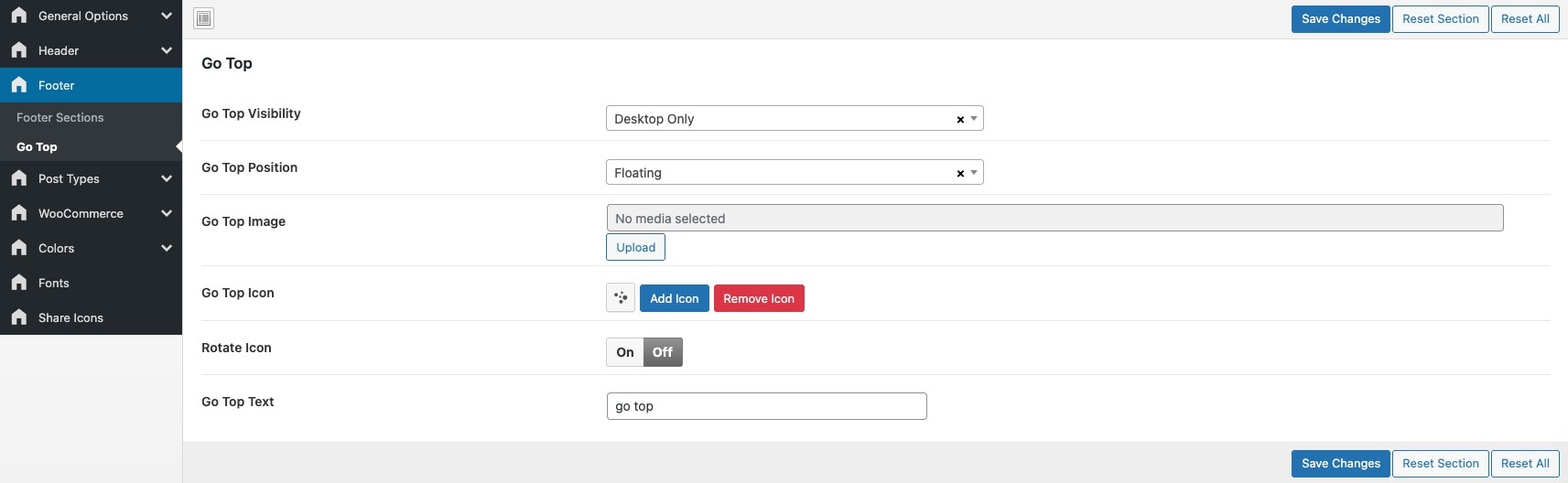This screenshot has width=1568, height=483.
Task: Click the expand-all sections icon at top left
Action: (204, 18)
